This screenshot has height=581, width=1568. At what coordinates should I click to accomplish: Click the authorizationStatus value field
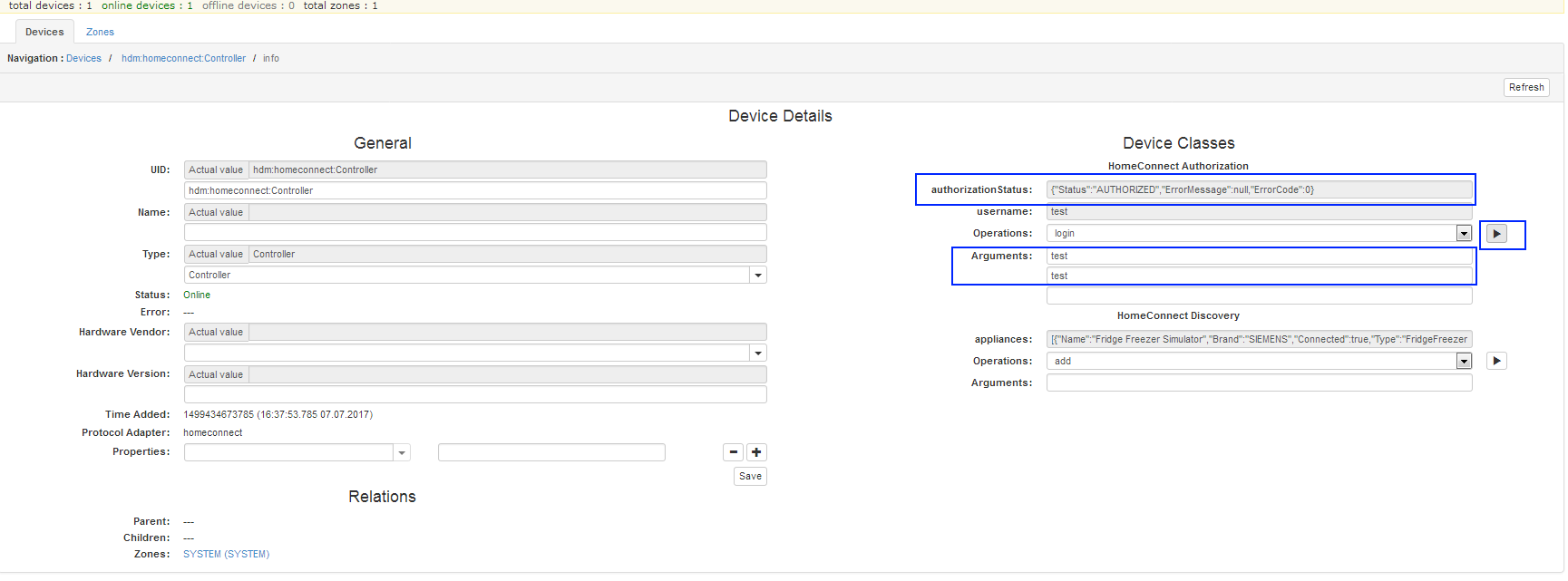coord(1259,189)
